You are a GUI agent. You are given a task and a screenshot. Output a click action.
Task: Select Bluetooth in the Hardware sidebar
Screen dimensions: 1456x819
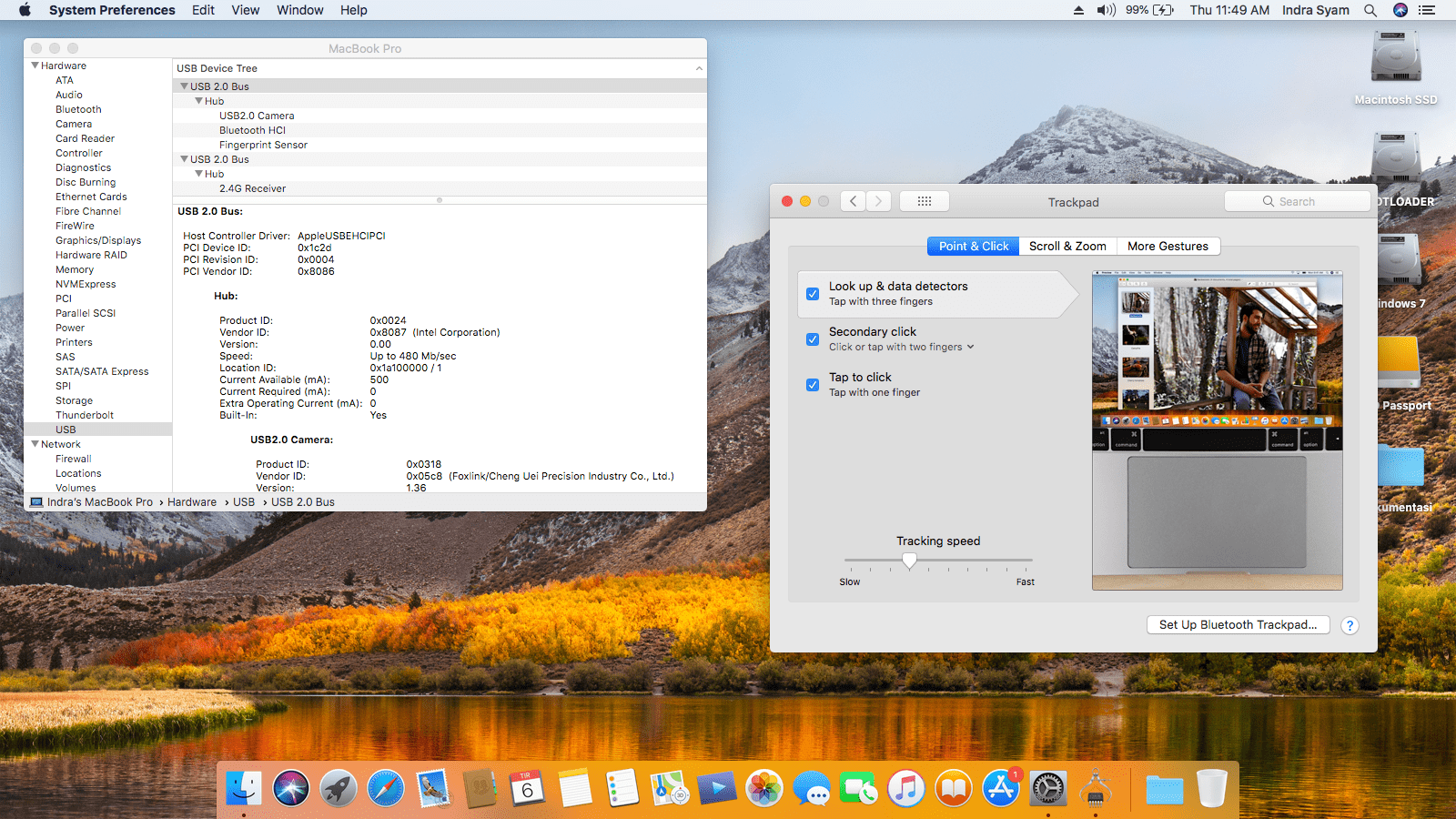pos(78,109)
